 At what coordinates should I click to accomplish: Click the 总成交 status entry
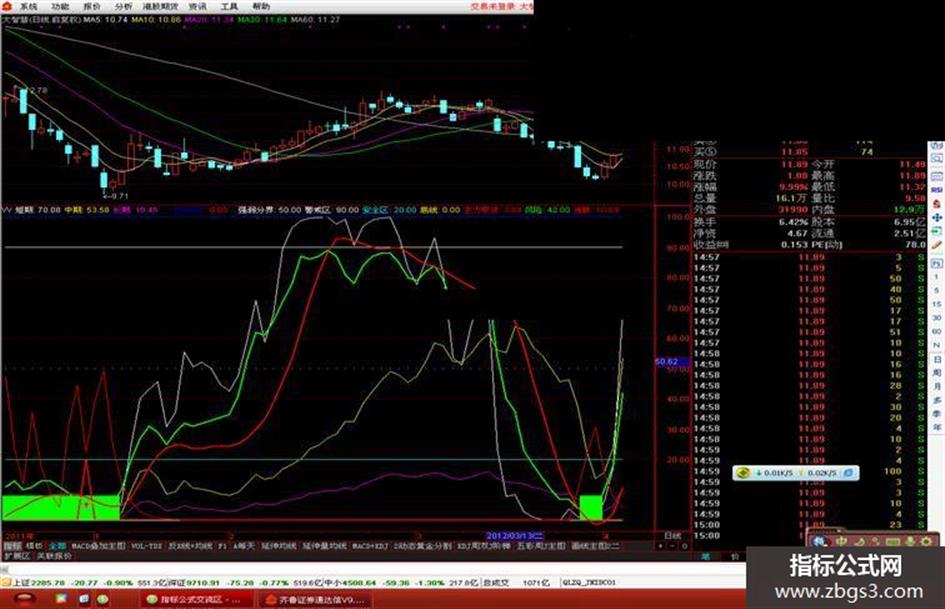click(518, 583)
